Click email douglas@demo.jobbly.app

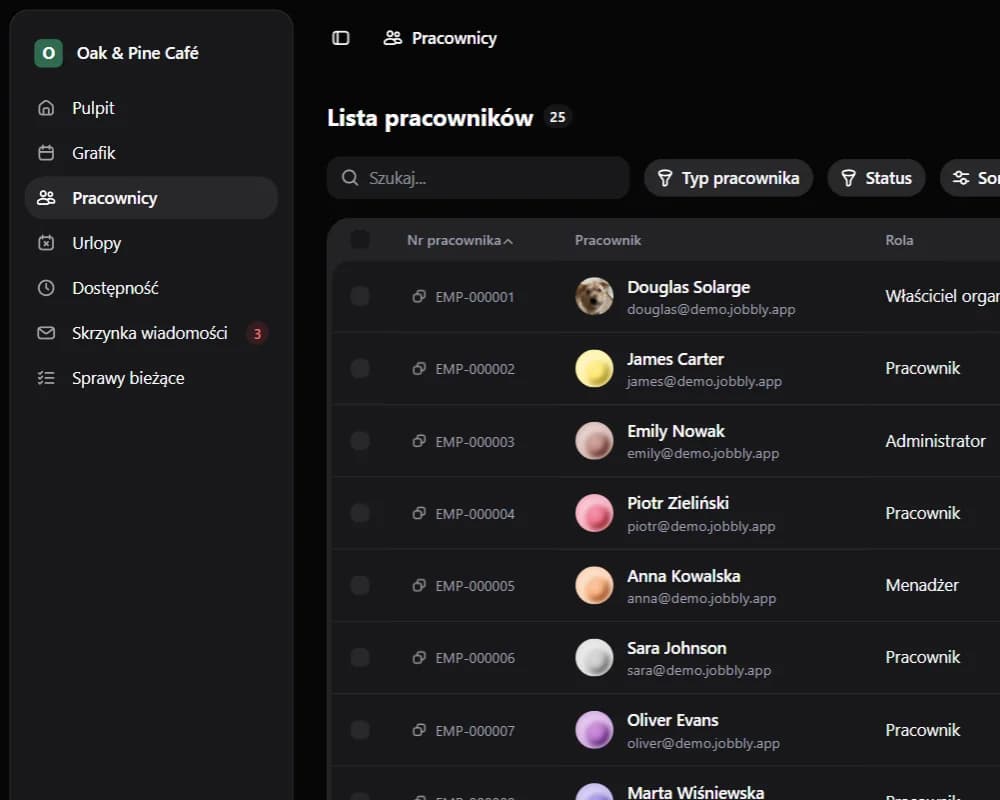tap(711, 309)
